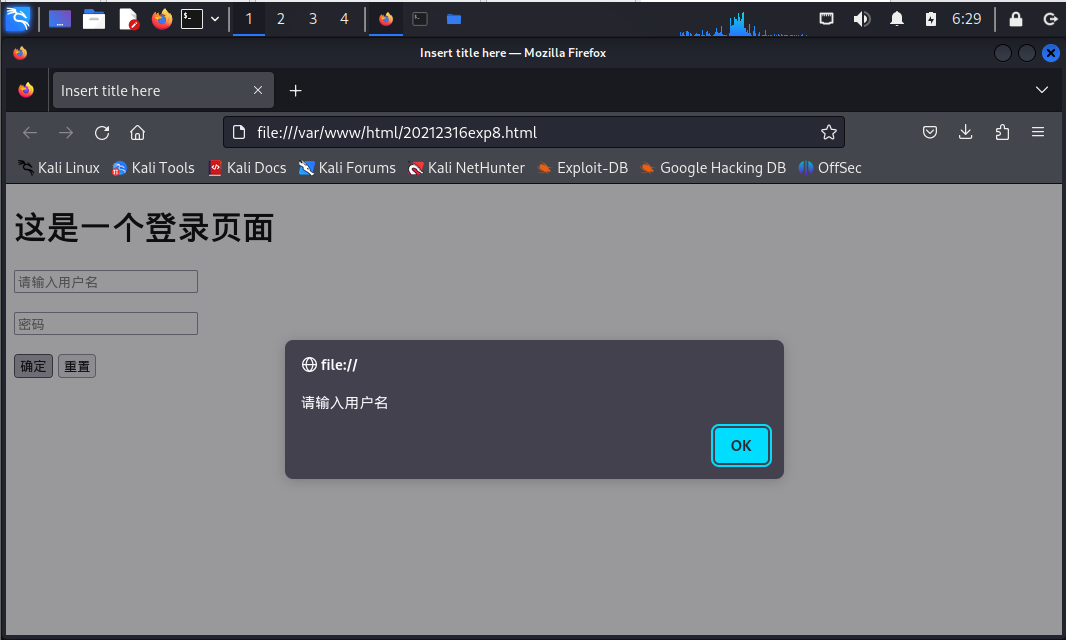The width and height of the screenshot is (1066, 640).
Task: Go to the Firefox home page
Action: click(137, 133)
